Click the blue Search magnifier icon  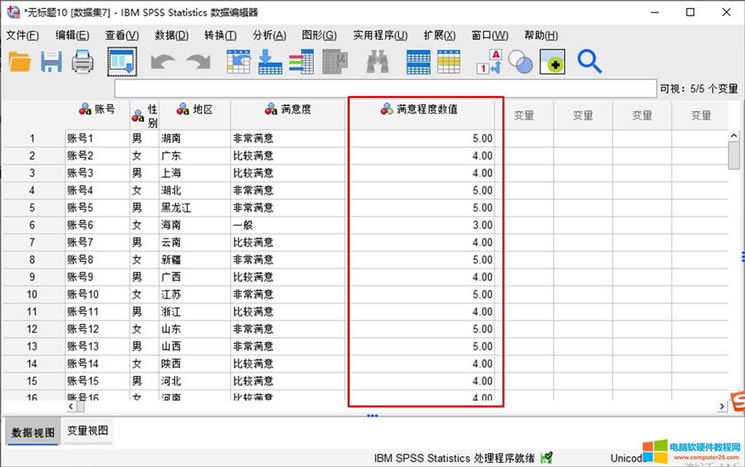click(589, 62)
